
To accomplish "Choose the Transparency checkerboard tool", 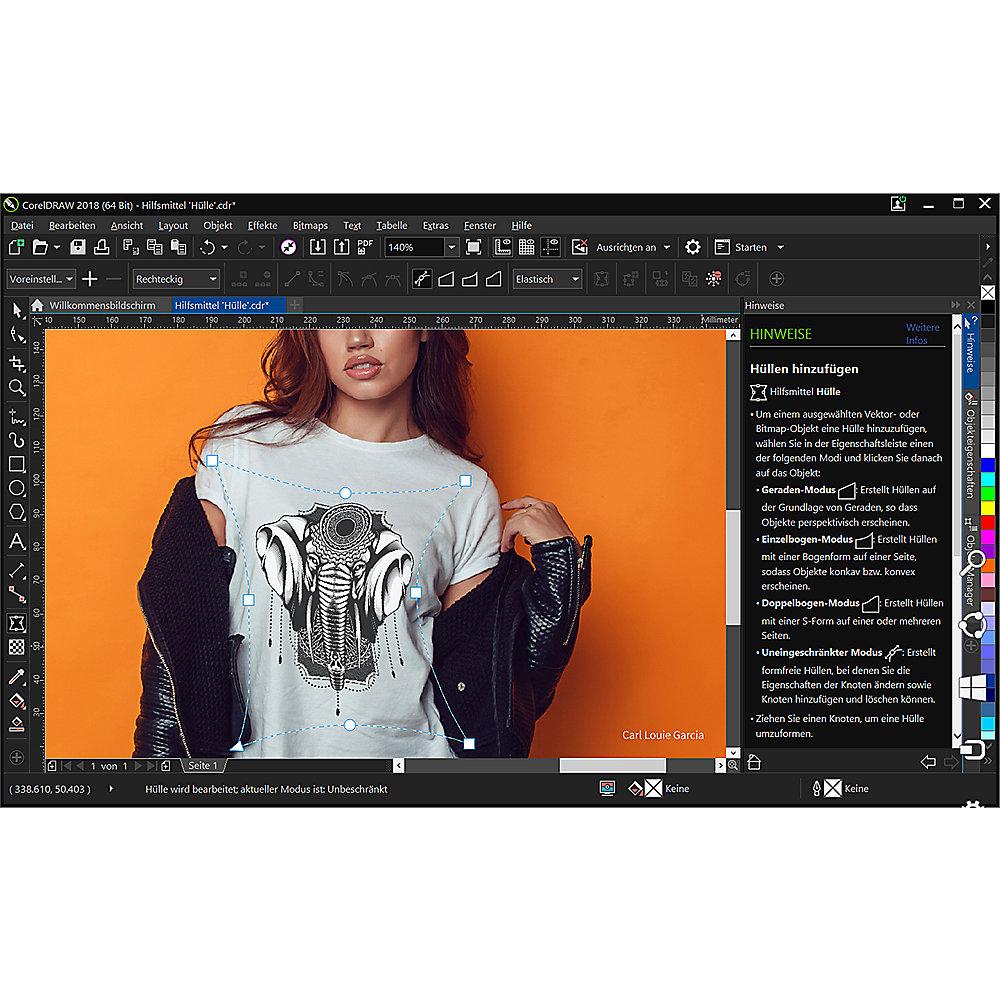I will (x=17, y=648).
